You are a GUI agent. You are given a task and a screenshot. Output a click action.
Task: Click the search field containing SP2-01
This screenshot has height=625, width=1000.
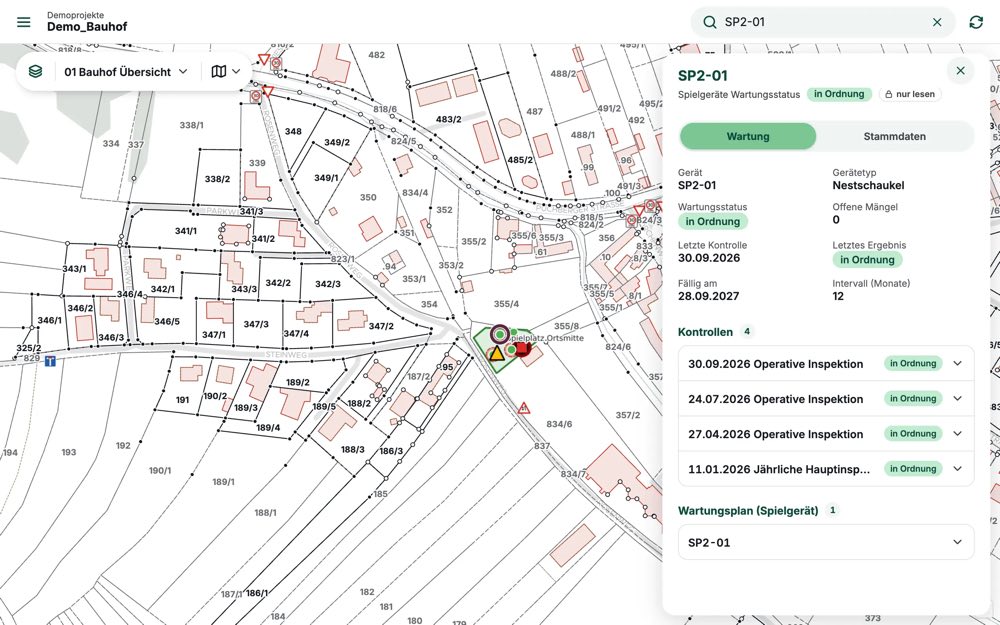coord(823,22)
